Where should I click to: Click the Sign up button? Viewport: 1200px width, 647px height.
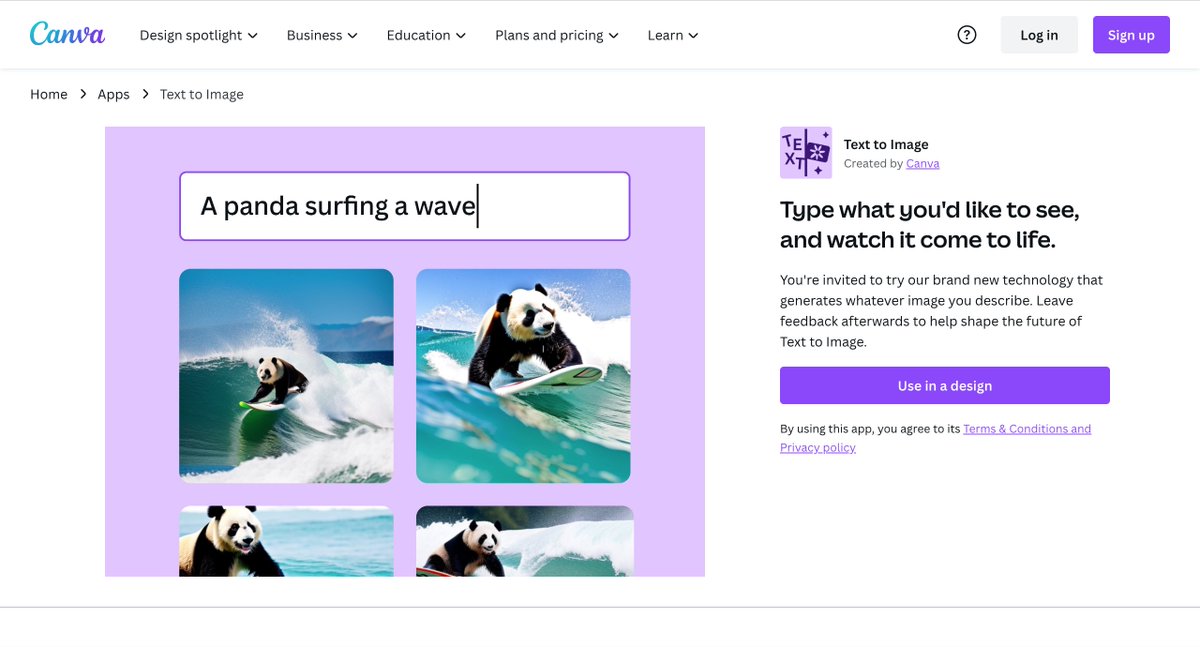coord(1131,35)
